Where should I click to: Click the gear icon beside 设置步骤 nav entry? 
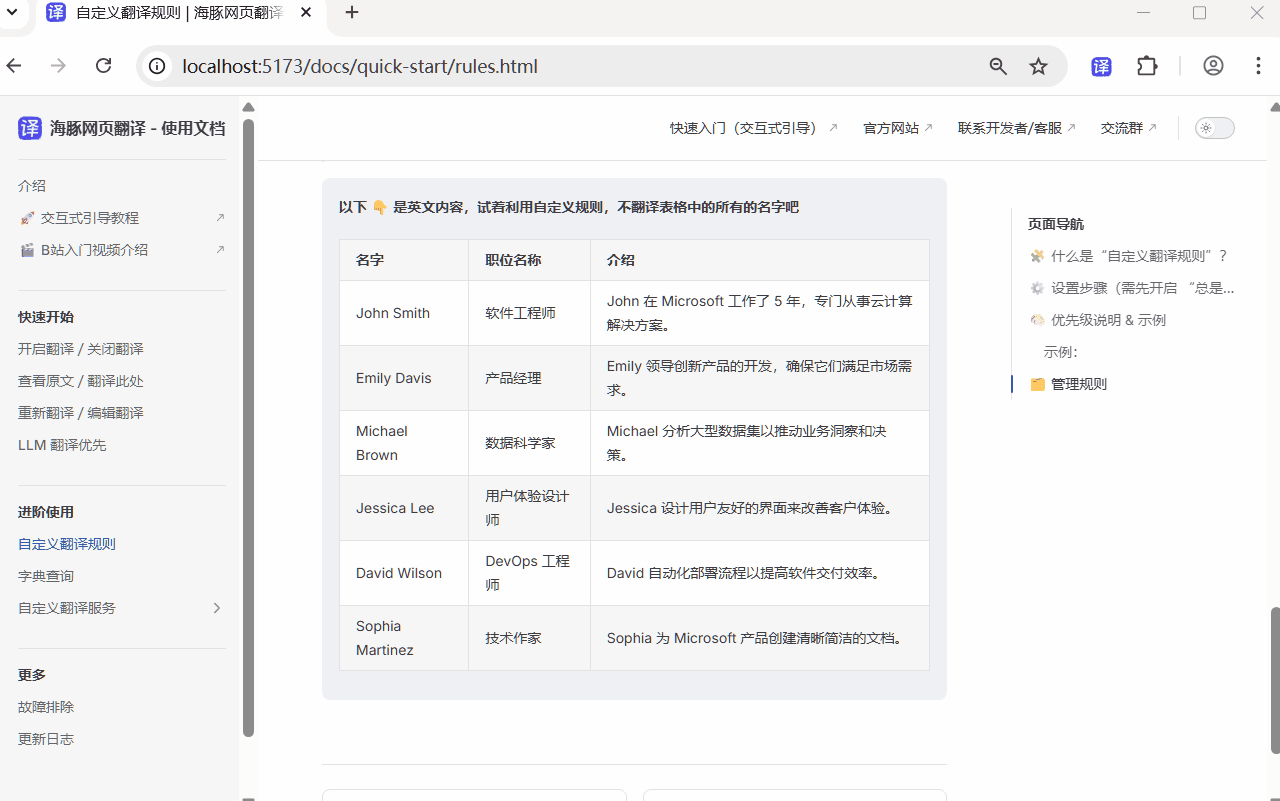click(x=1037, y=288)
